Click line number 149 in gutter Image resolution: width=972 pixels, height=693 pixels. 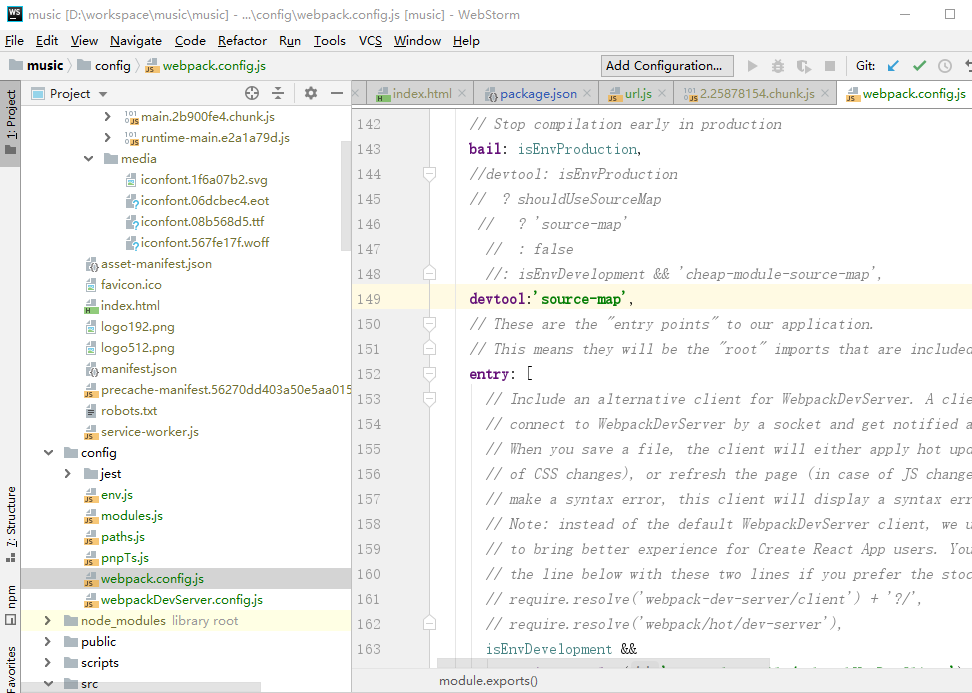pyautogui.click(x=368, y=299)
